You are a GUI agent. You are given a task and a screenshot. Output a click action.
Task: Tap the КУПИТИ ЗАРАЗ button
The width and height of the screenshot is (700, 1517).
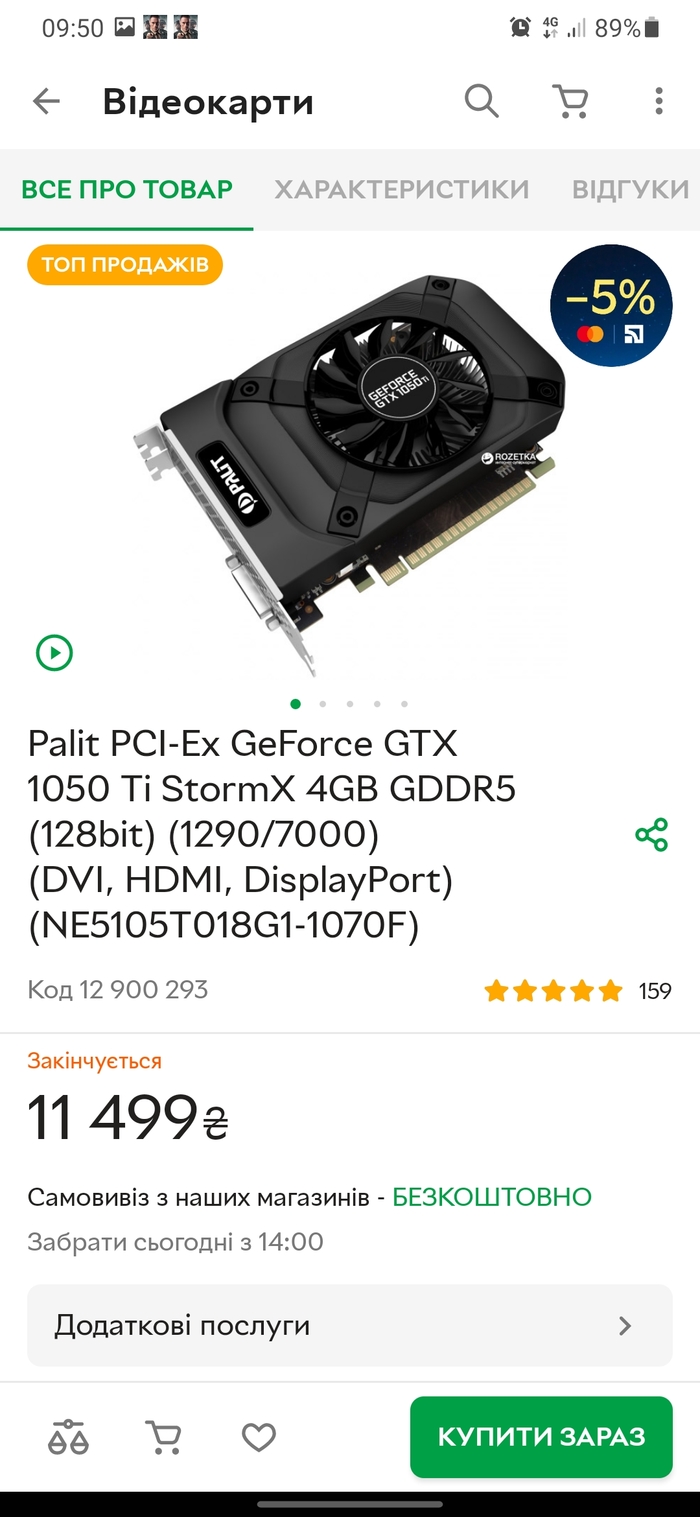coord(541,1437)
